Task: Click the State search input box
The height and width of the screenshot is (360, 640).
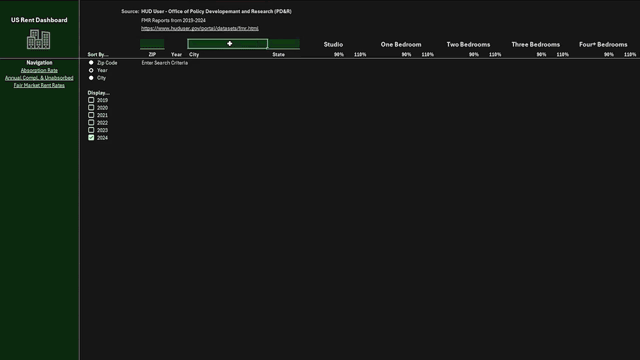Action: (x=284, y=44)
